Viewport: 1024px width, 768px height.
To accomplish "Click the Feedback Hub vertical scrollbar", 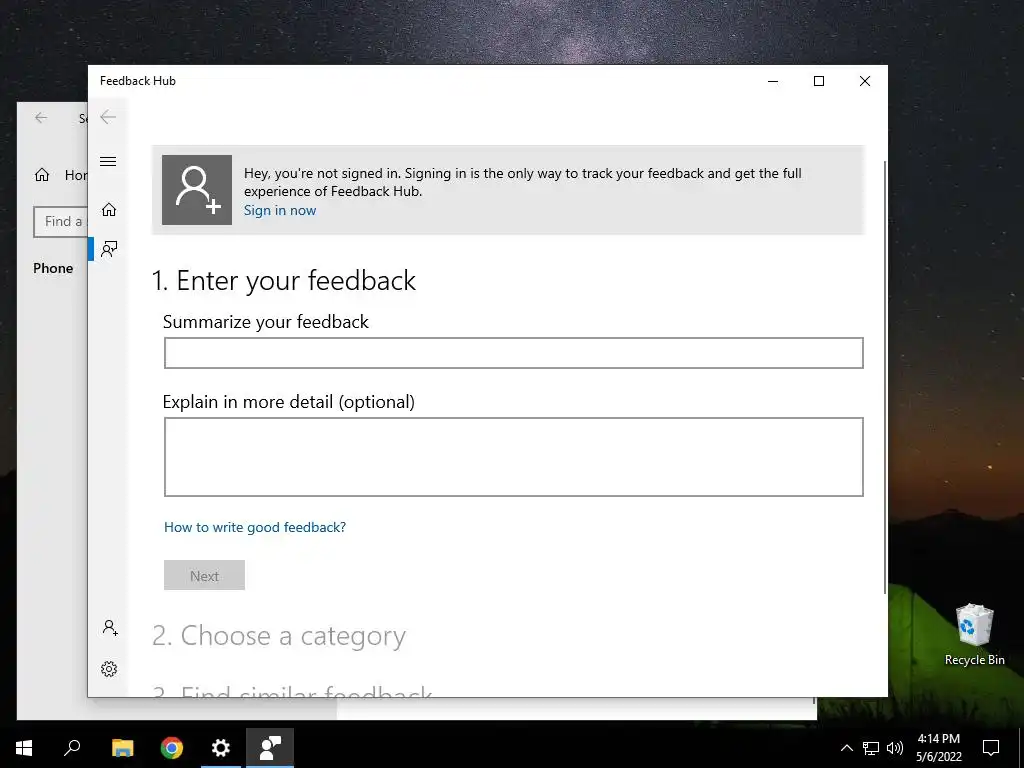I will pyautogui.click(x=885, y=377).
